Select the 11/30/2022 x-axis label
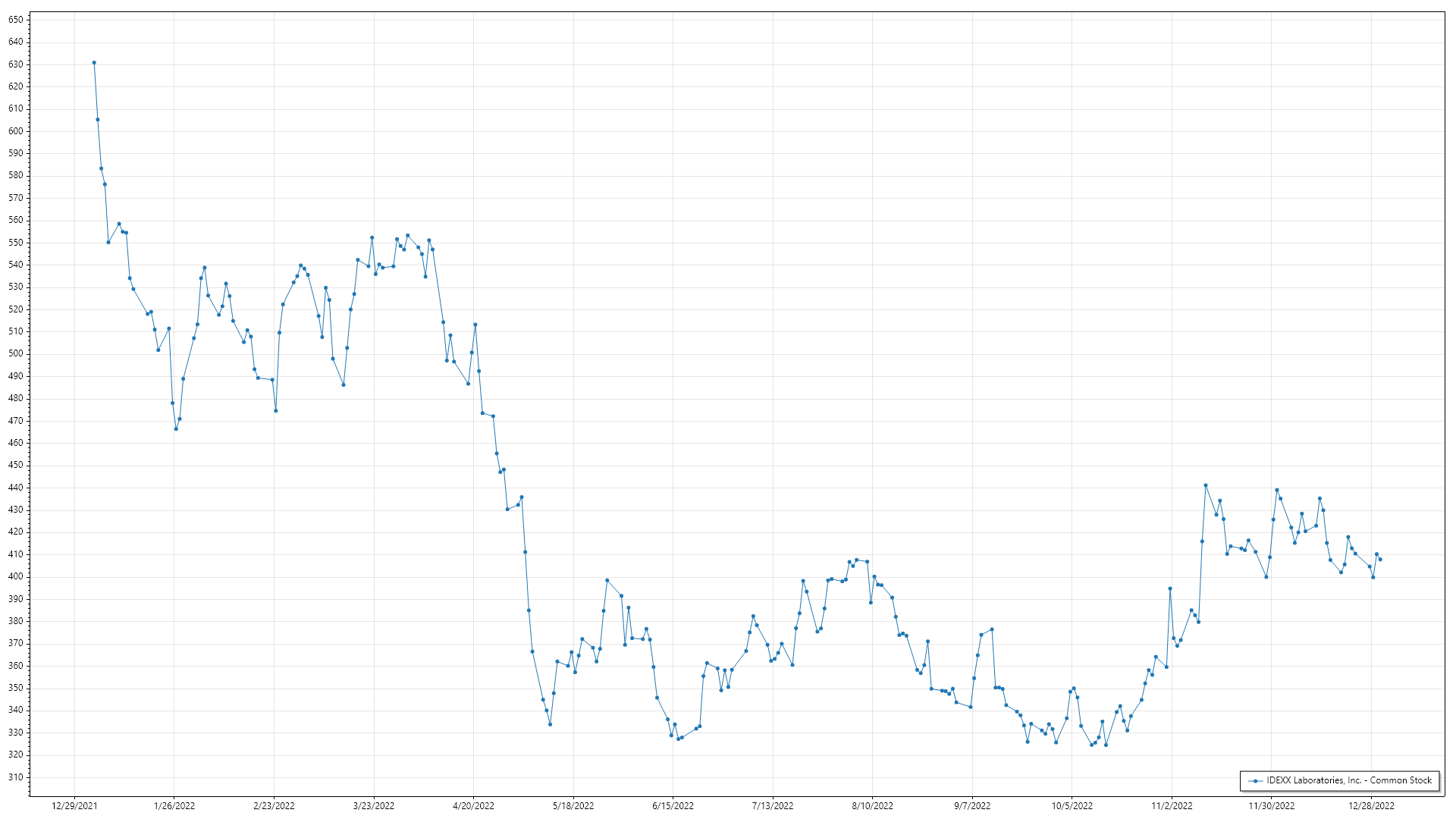The width and height of the screenshot is (1456, 819). click(x=1272, y=806)
